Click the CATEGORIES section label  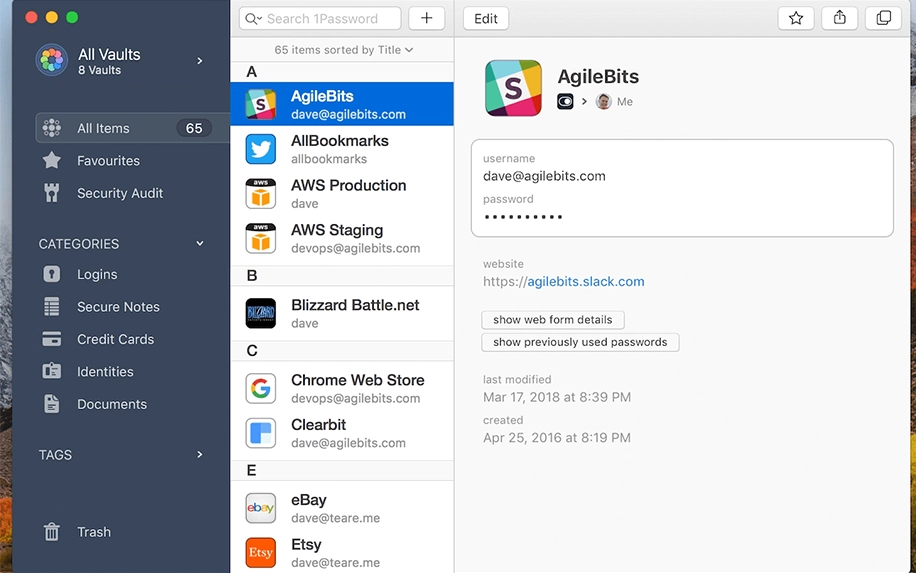pos(79,244)
